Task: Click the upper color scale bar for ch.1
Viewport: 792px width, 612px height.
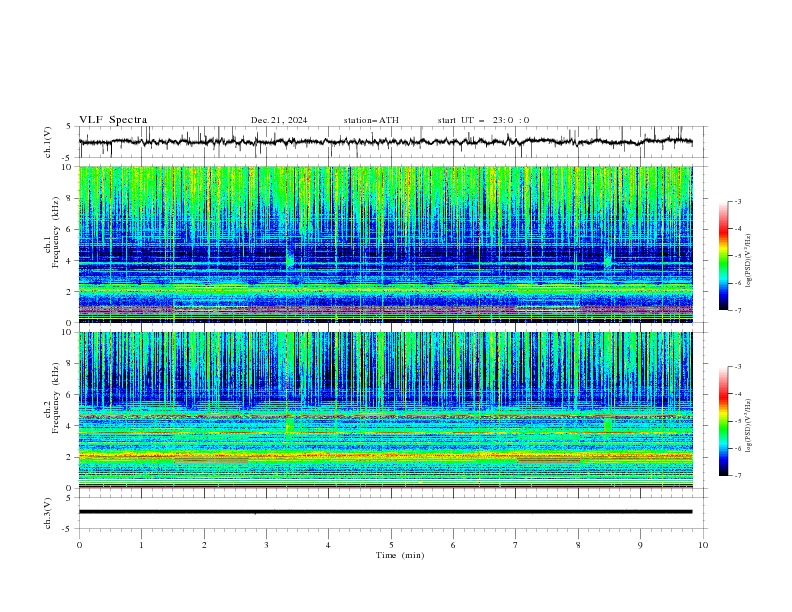Action: (724, 256)
